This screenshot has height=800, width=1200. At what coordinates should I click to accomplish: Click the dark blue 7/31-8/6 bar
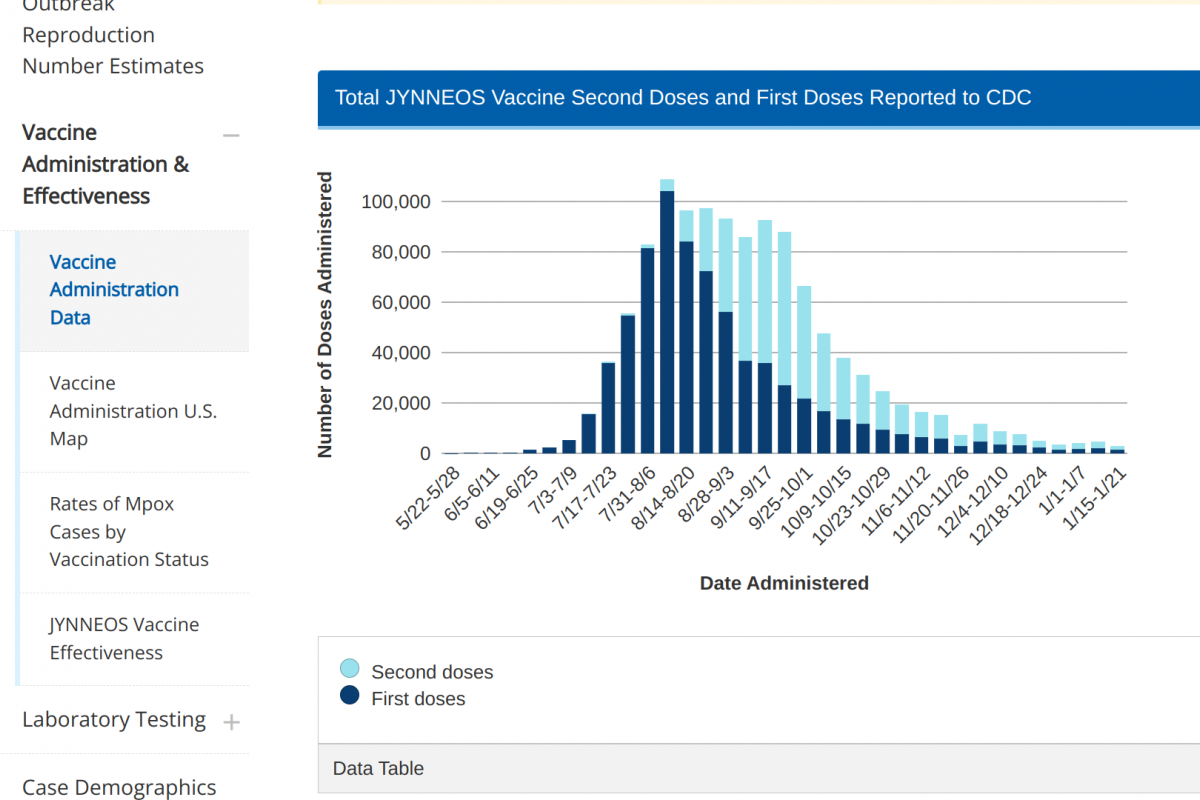pos(647,350)
